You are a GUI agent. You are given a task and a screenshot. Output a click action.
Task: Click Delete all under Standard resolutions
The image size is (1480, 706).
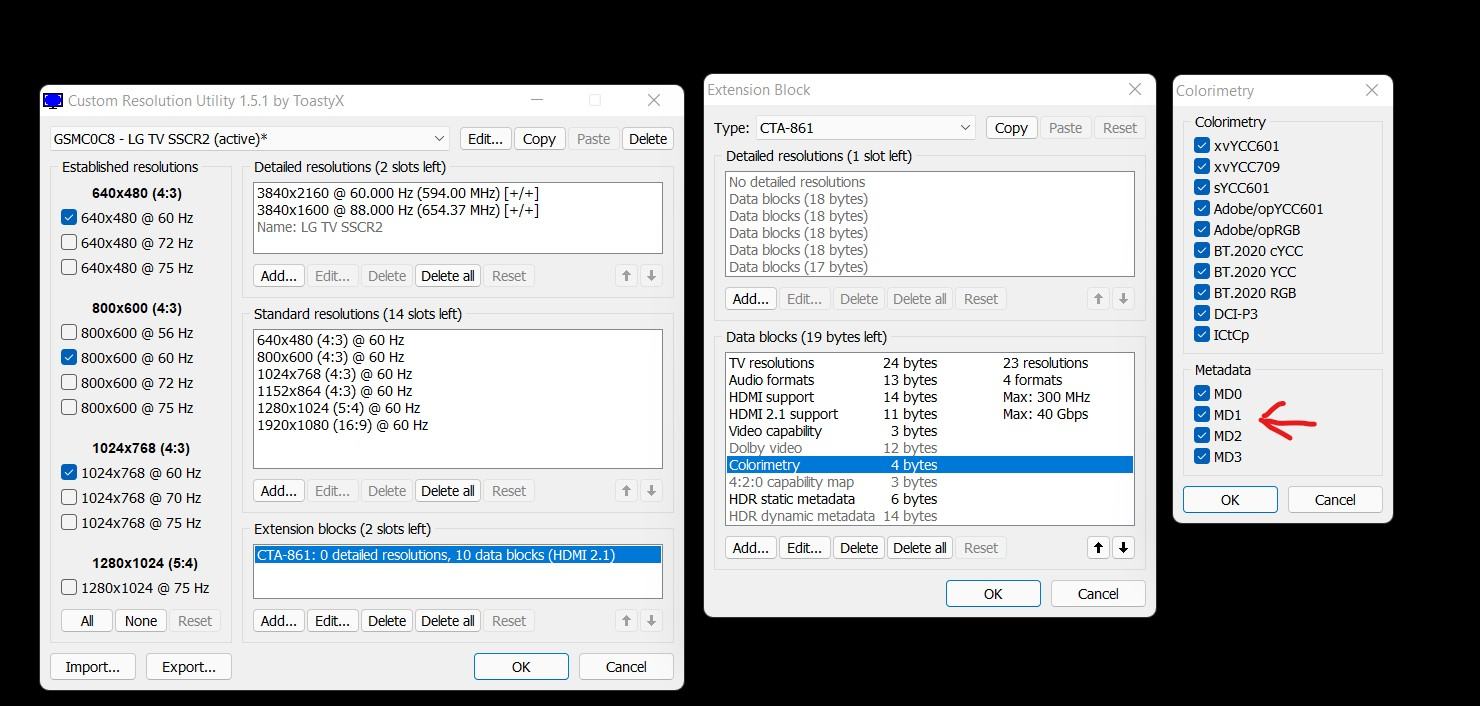tap(448, 491)
